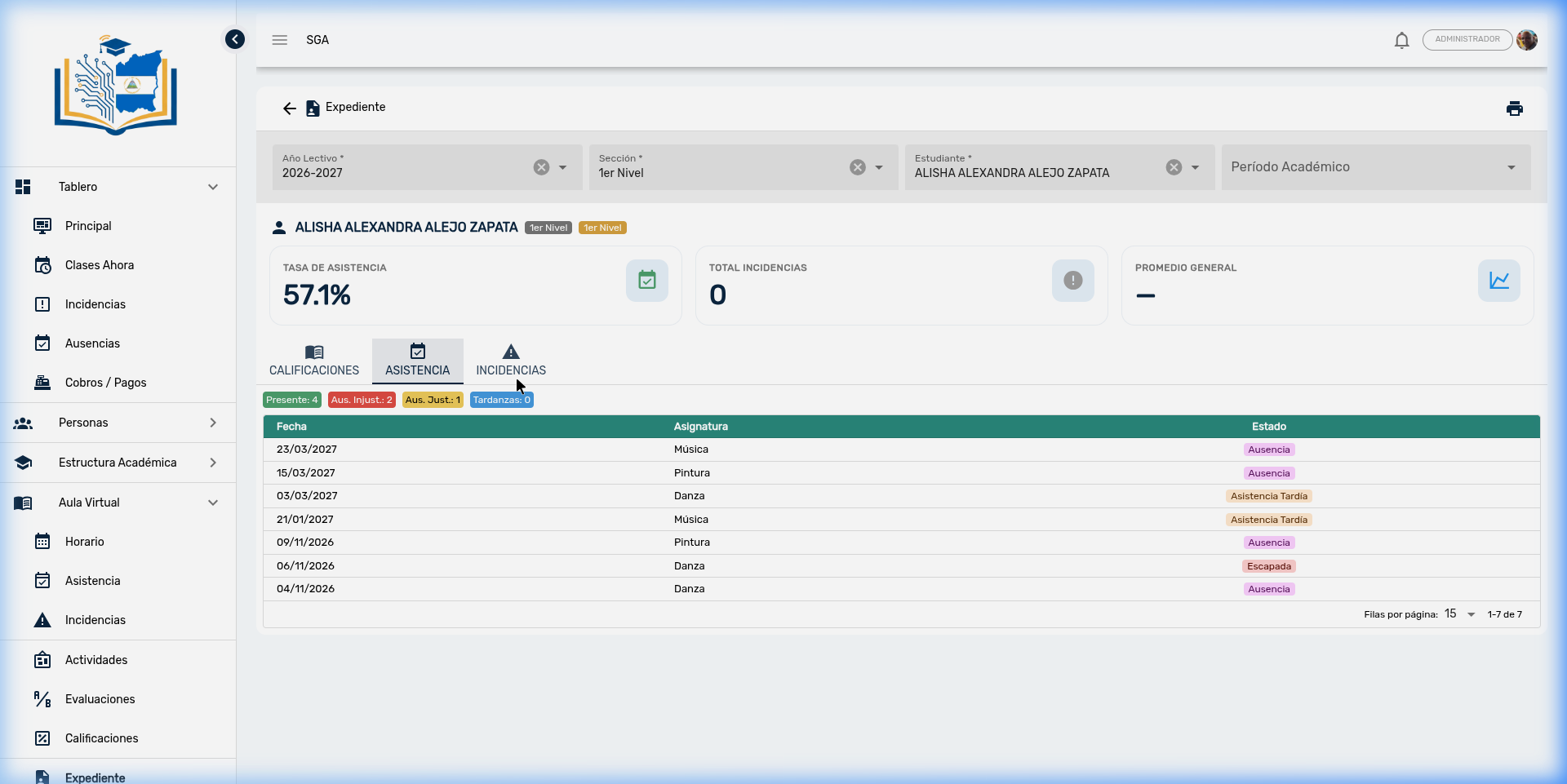Click the general average chart icon
The height and width of the screenshot is (784, 1567).
pos(1498,281)
